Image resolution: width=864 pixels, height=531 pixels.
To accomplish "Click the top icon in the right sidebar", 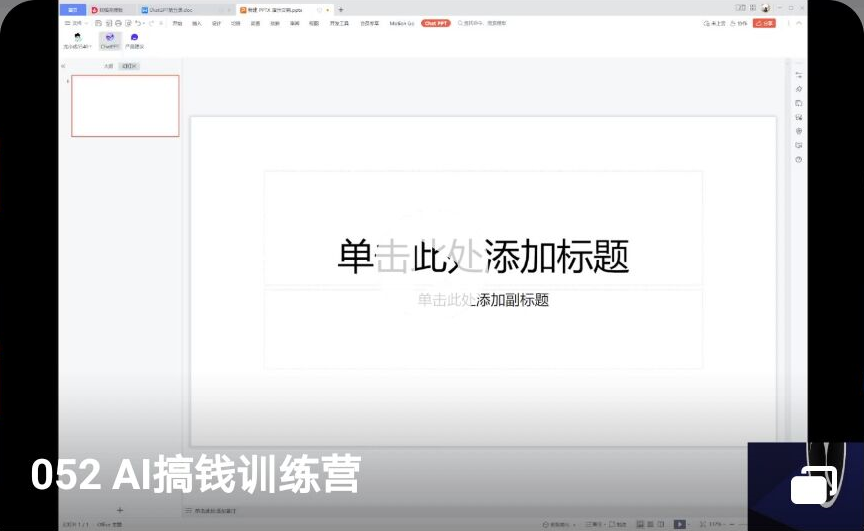I will pyautogui.click(x=798, y=75).
